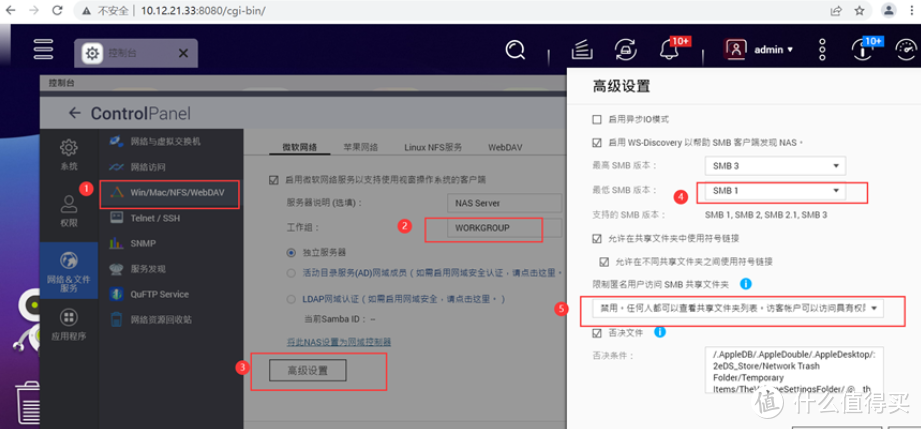Open the admin user menu

(760, 50)
